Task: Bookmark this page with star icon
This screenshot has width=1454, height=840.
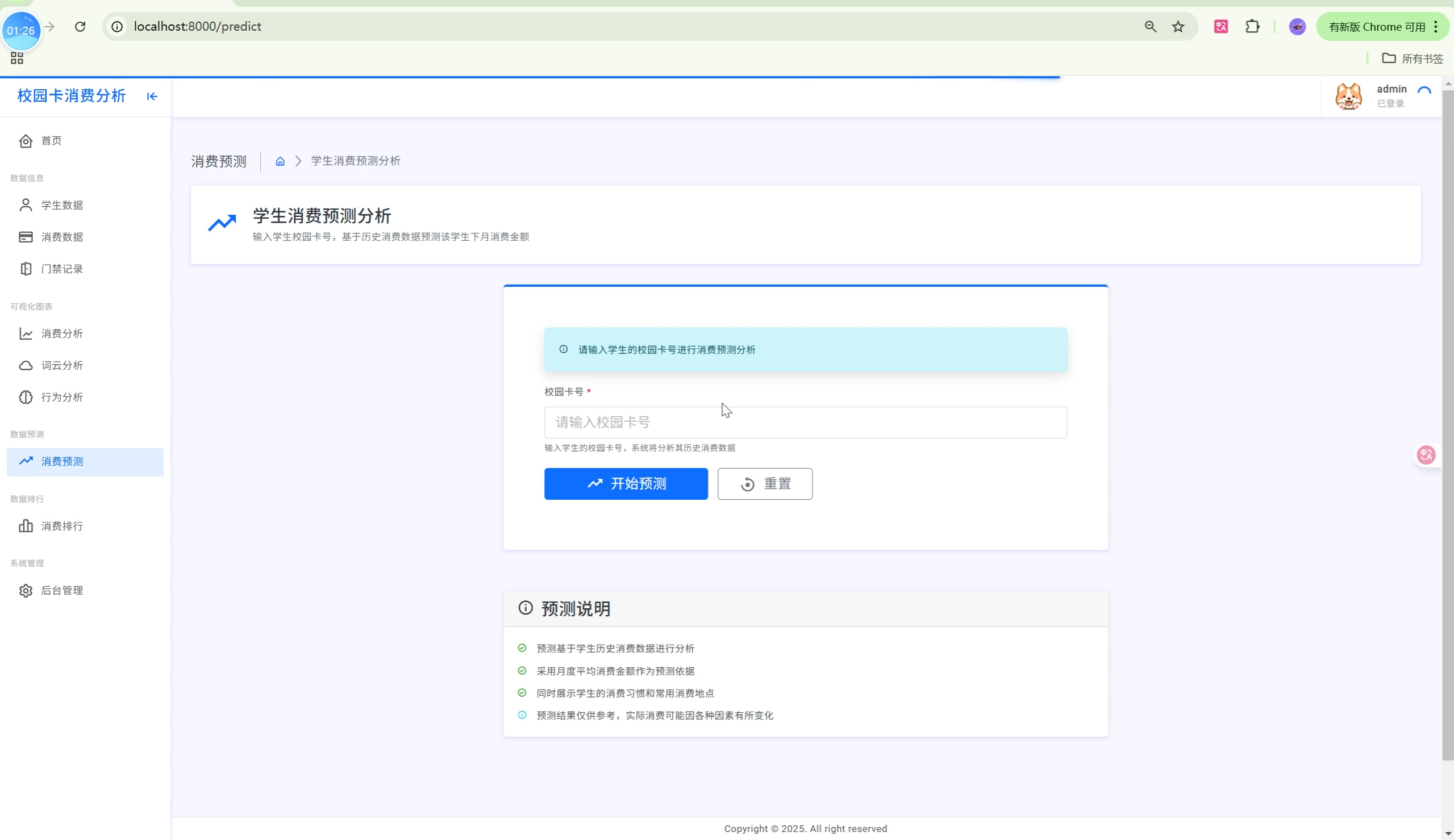Action: click(1178, 27)
